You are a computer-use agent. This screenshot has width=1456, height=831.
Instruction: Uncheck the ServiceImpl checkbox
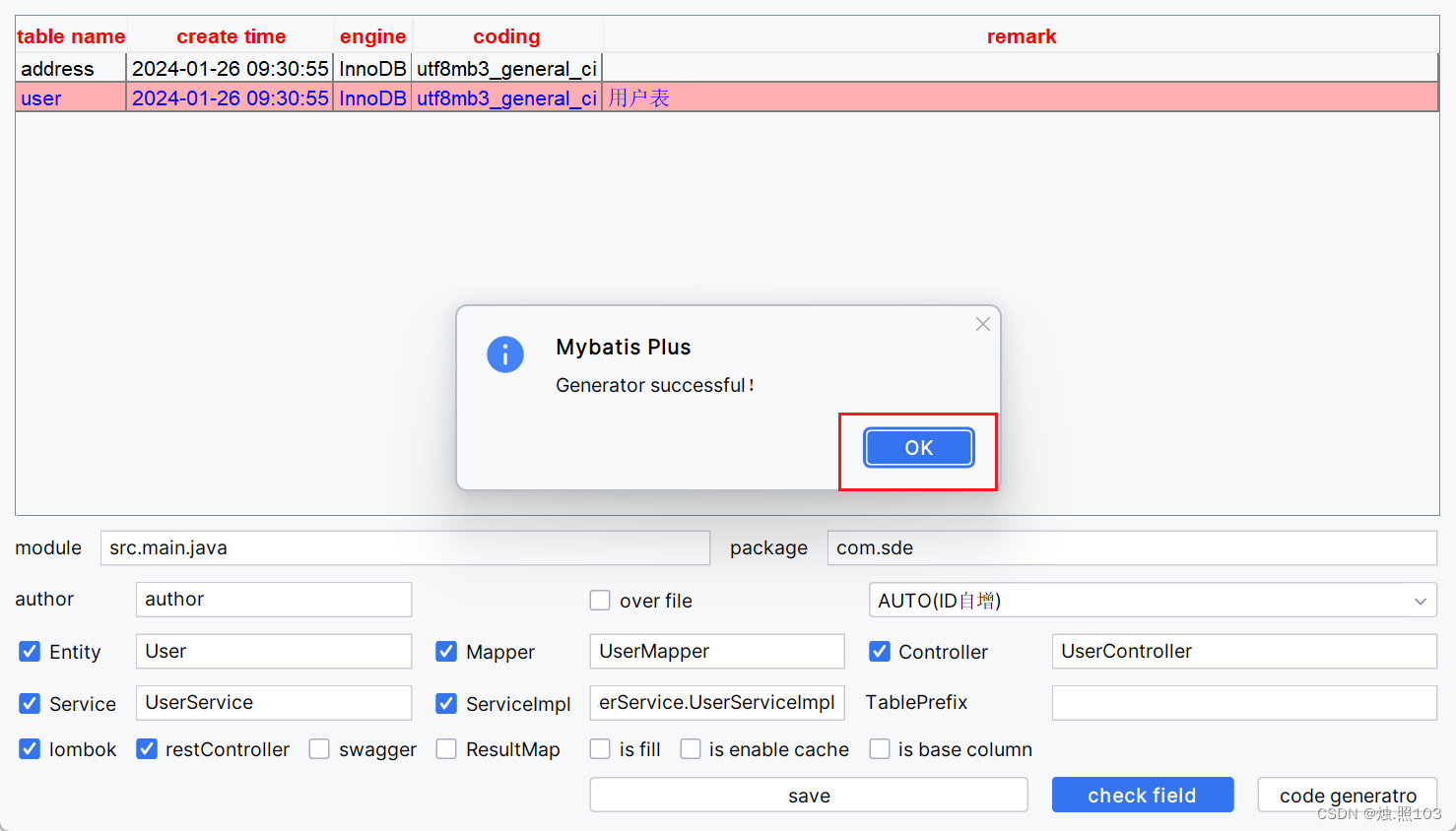446,703
